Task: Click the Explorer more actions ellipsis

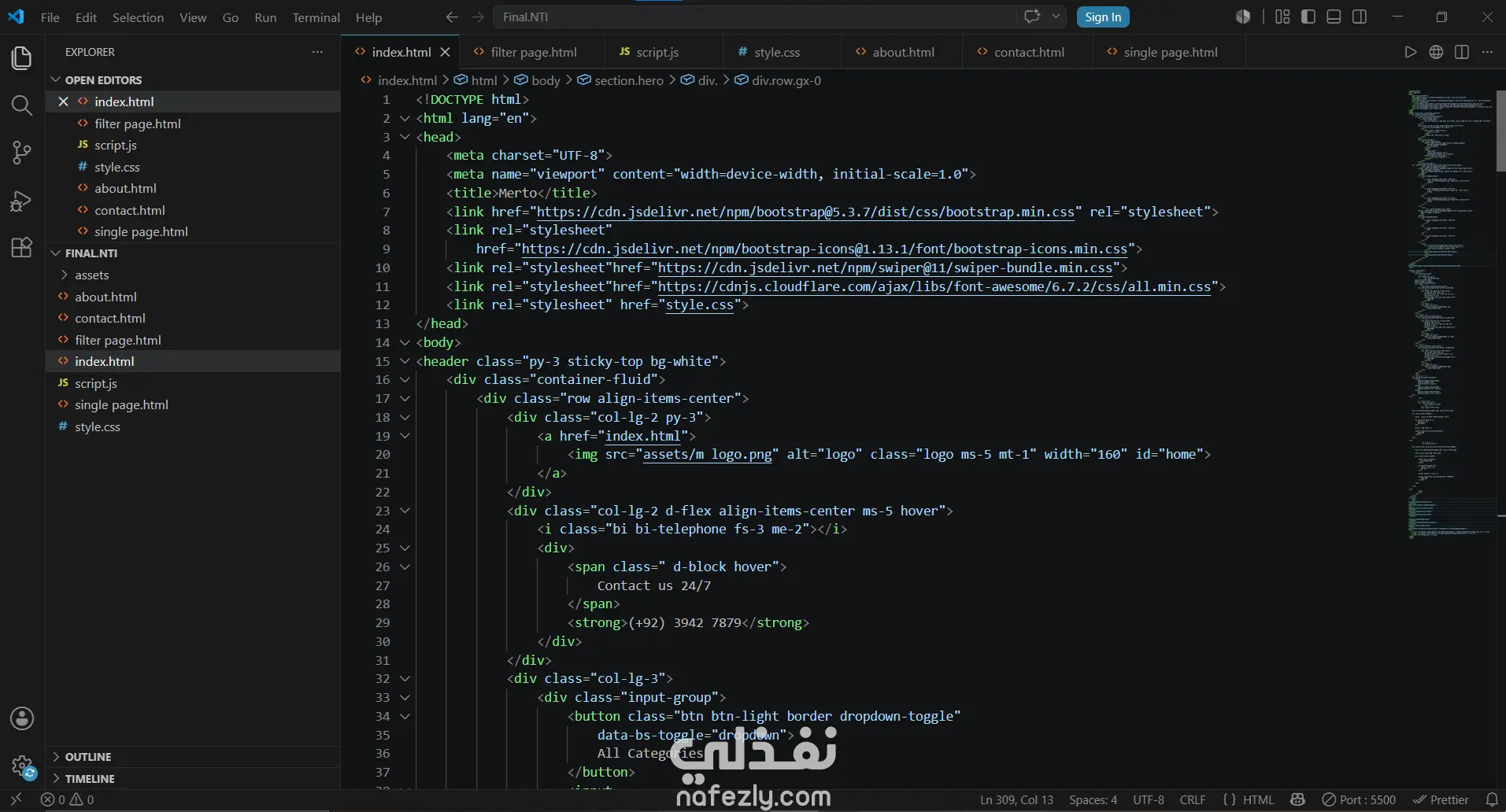Action: coord(317,52)
